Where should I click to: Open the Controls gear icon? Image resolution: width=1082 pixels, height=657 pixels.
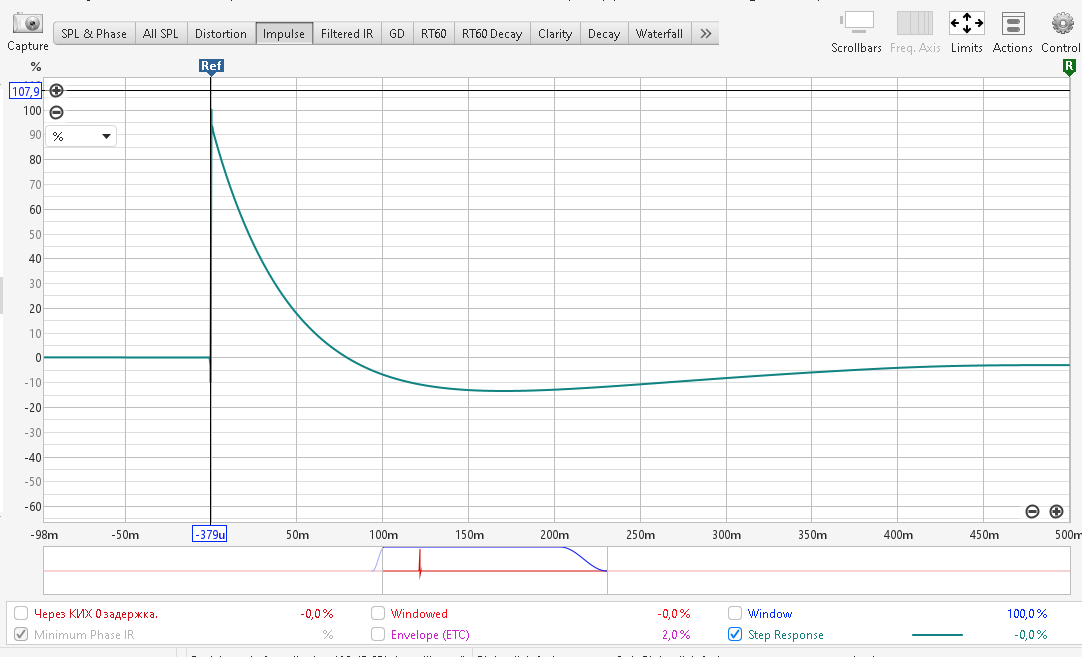coord(1061,23)
